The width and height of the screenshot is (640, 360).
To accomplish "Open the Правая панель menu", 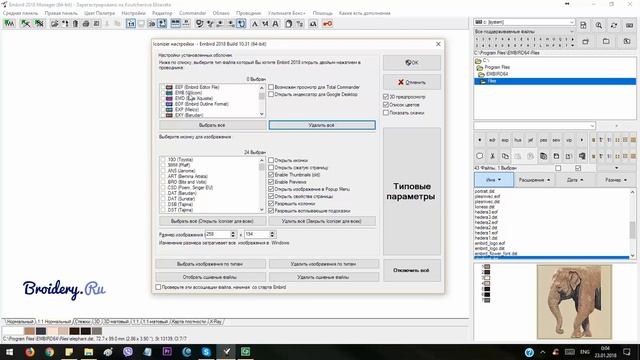I will coord(61,13).
